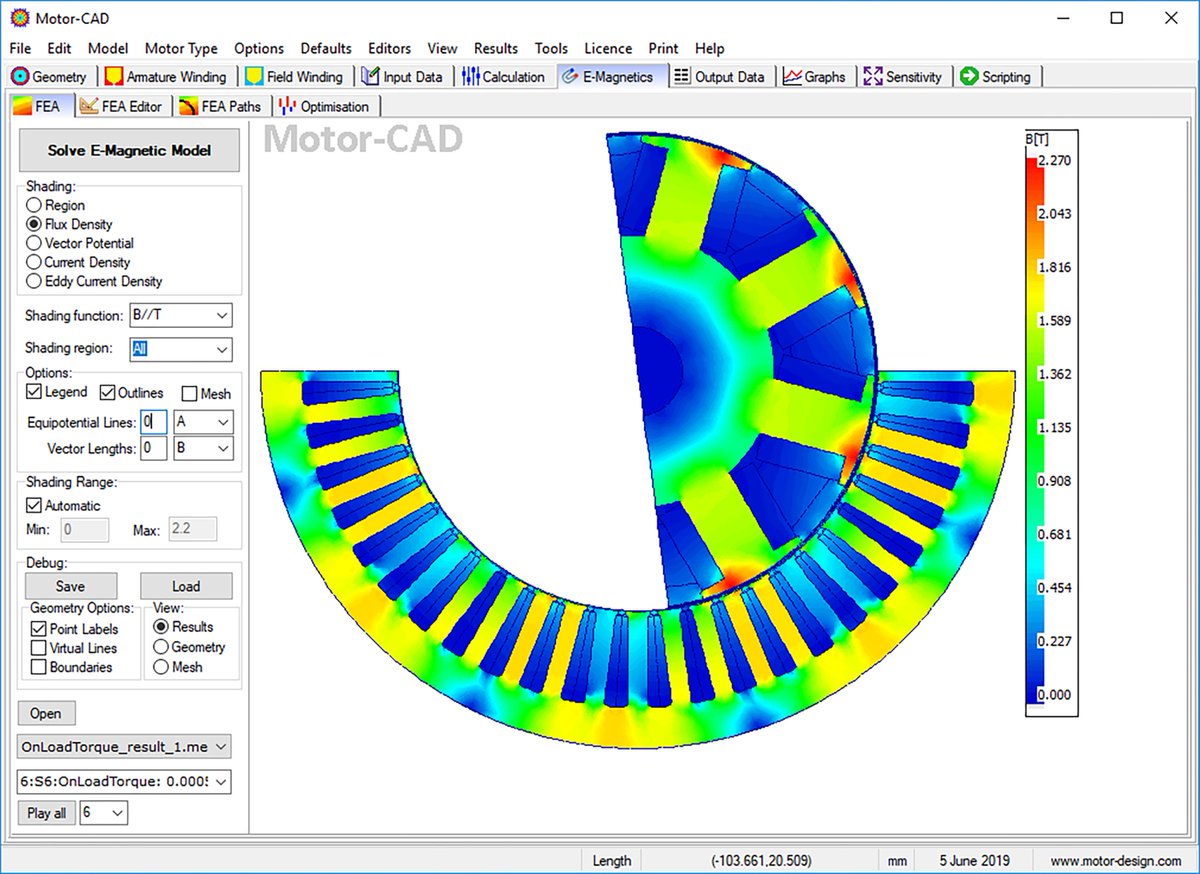Uncheck the Automatic shading range checkbox

tap(34, 506)
